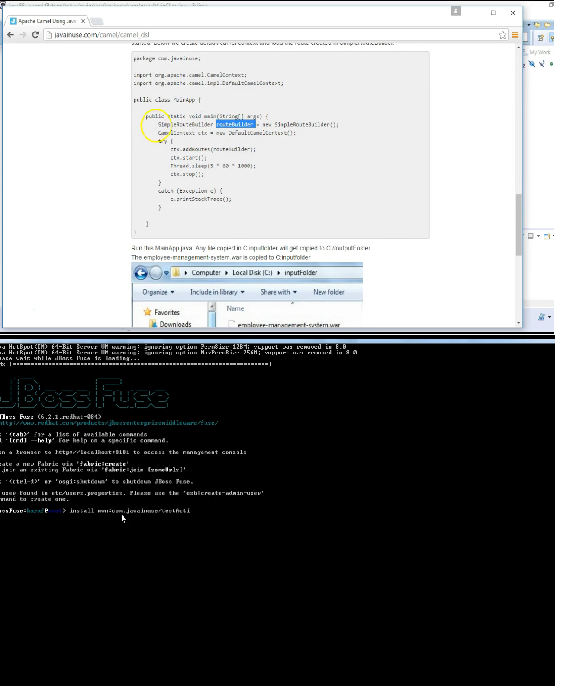Click the browser Back arrow
This screenshot has width=567, height=691.
coord(10,35)
